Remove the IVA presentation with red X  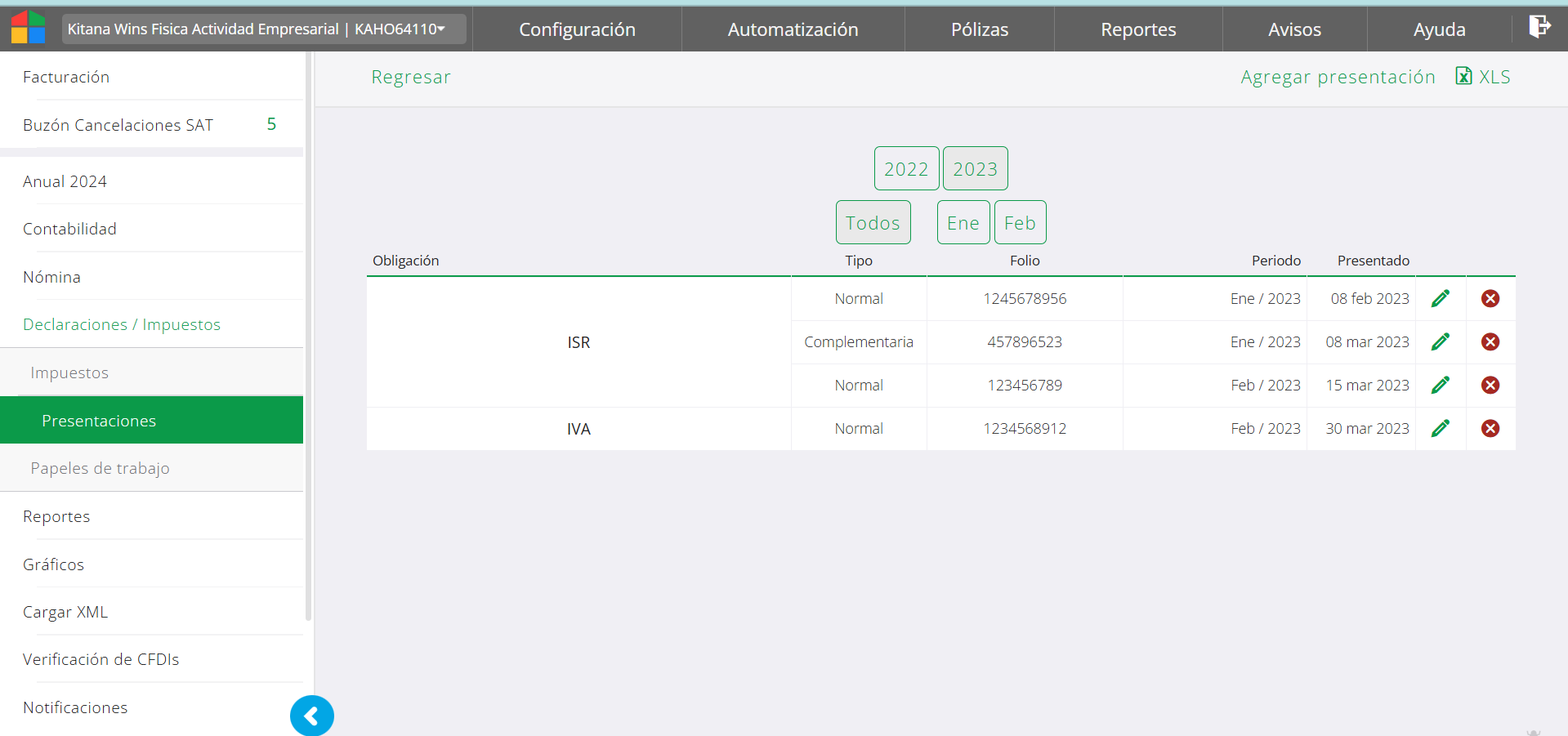[x=1490, y=429]
